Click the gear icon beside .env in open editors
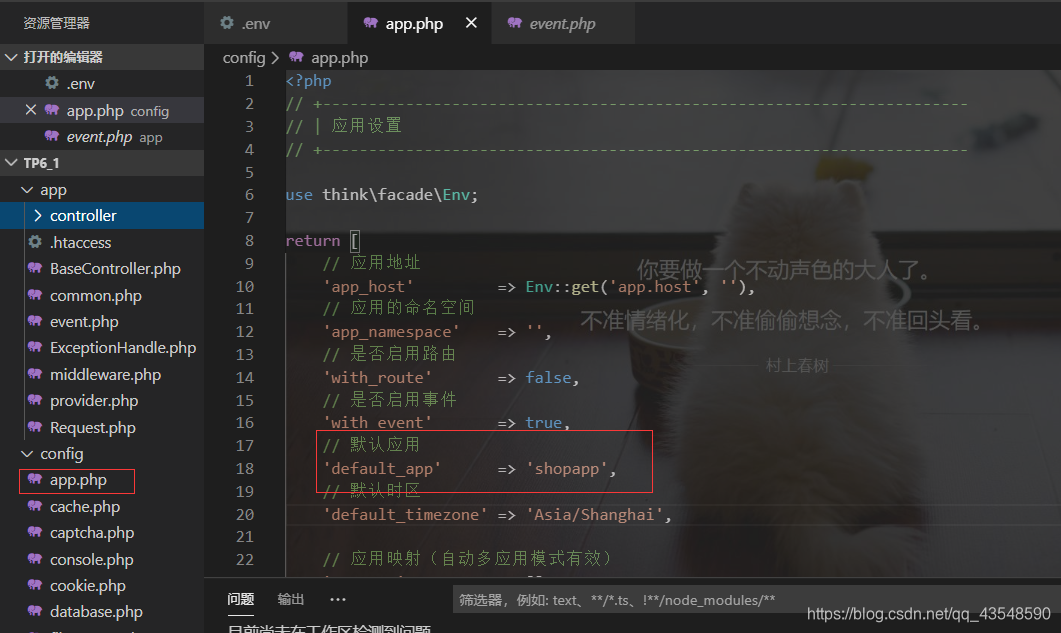This screenshot has height=633, width=1061. pyautogui.click(x=51, y=83)
